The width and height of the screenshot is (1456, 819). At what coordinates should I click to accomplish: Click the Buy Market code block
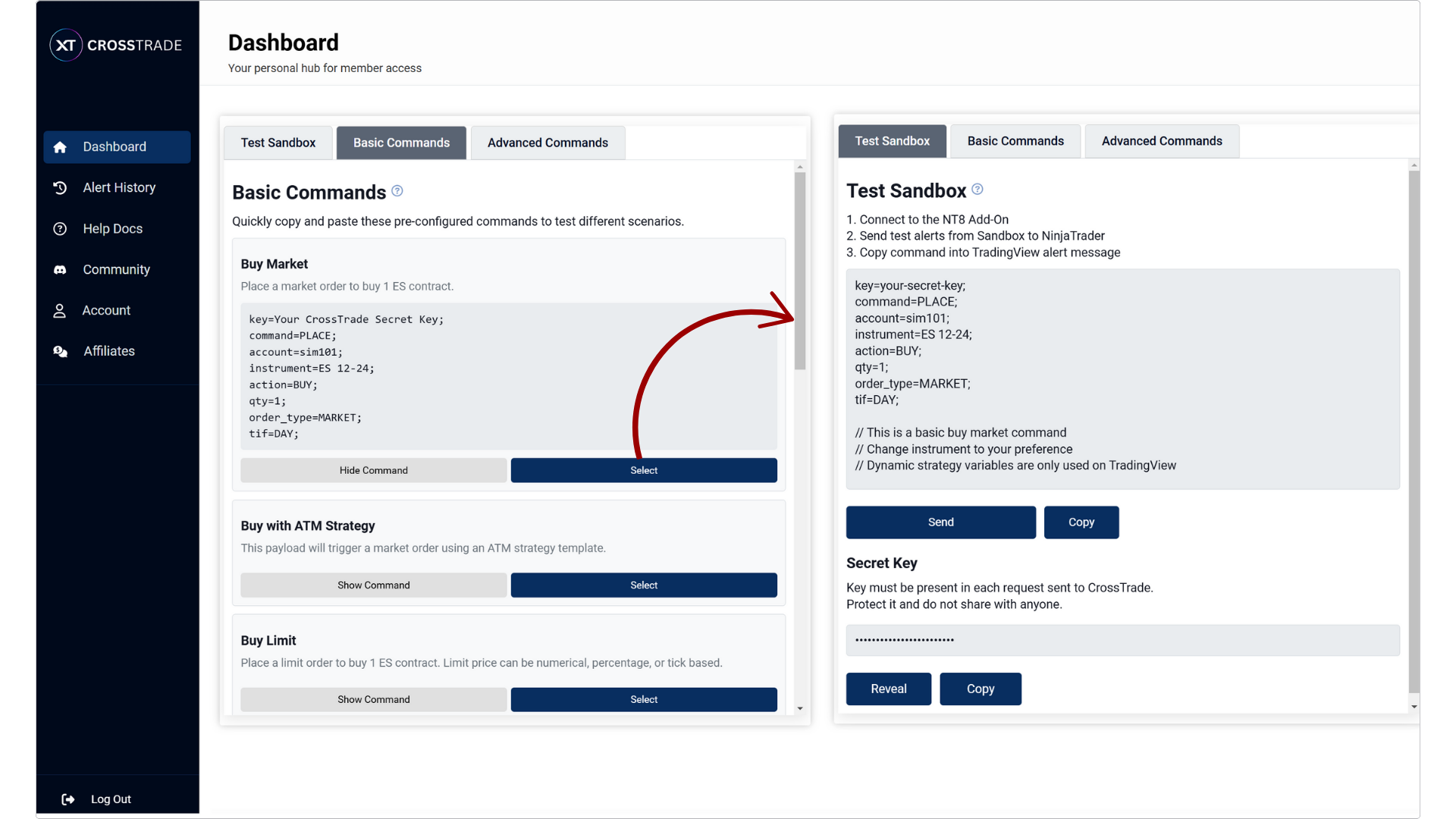coord(509,376)
